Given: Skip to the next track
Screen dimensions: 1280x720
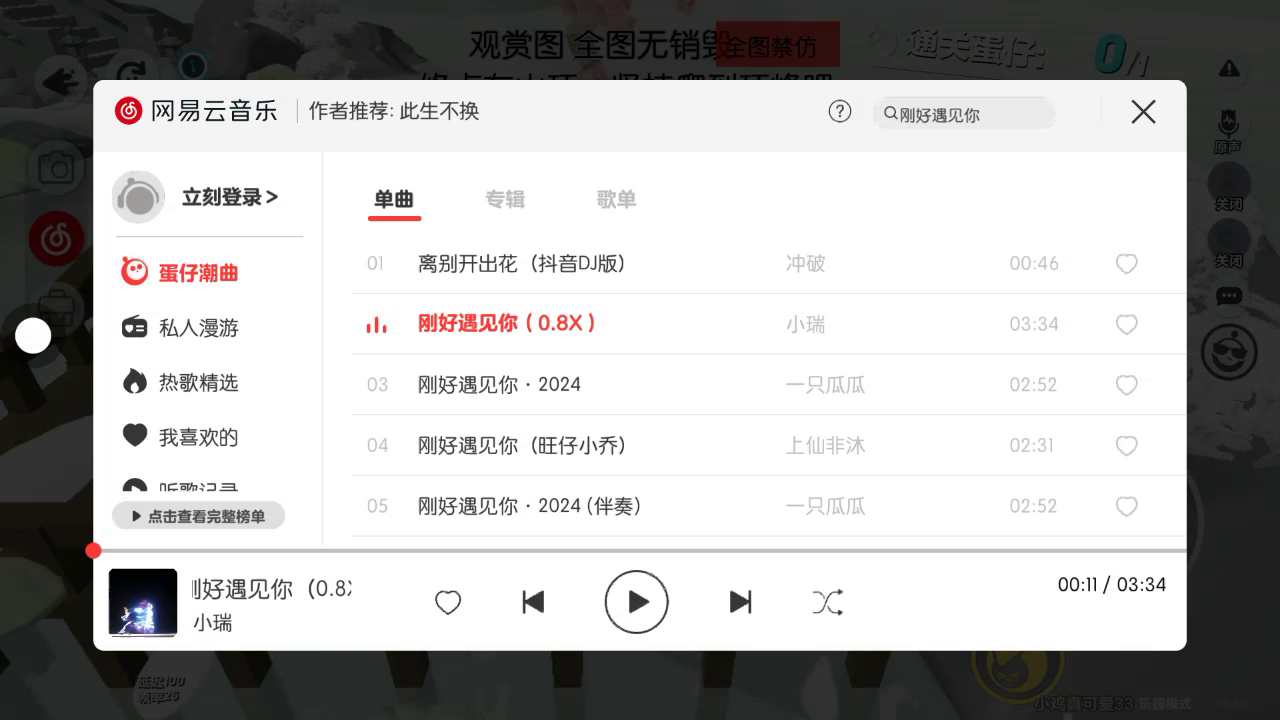Looking at the screenshot, I should tap(740, 601).
